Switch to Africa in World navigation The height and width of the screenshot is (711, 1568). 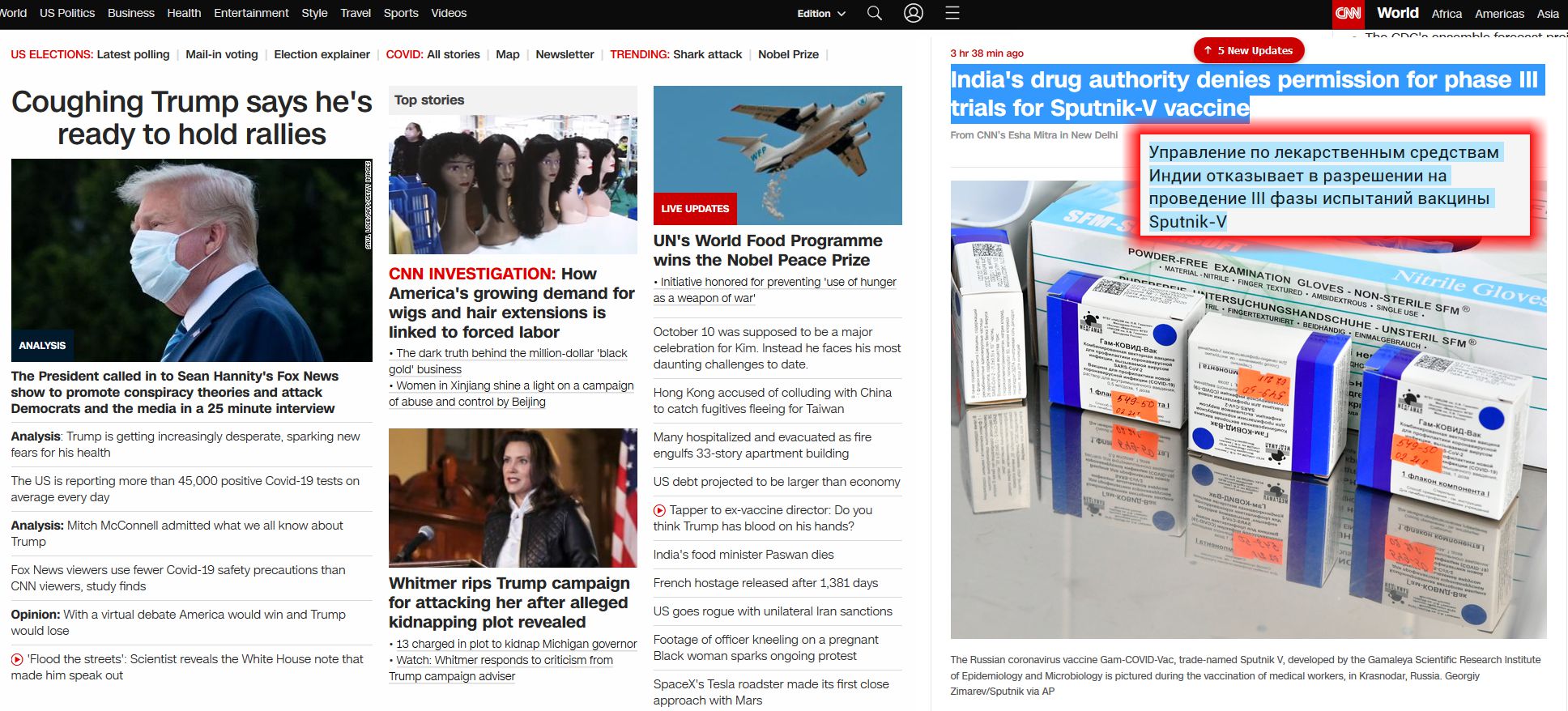point(1447,14)
